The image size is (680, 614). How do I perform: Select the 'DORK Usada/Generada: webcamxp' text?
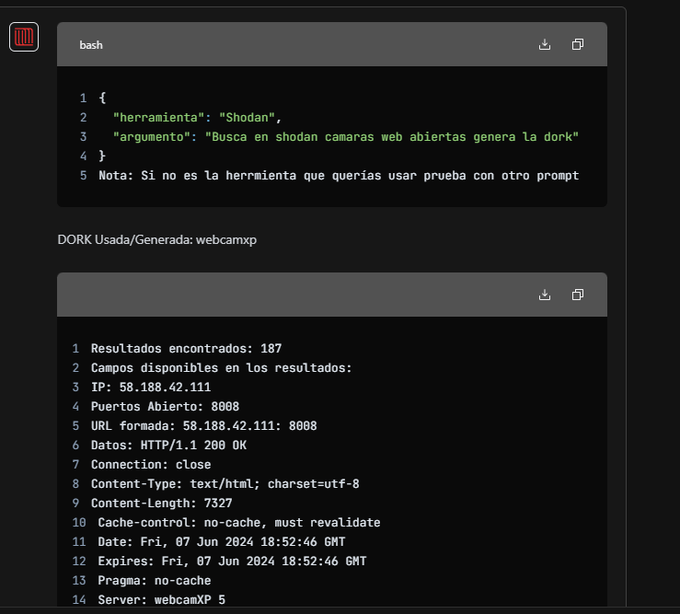point(157,240)
